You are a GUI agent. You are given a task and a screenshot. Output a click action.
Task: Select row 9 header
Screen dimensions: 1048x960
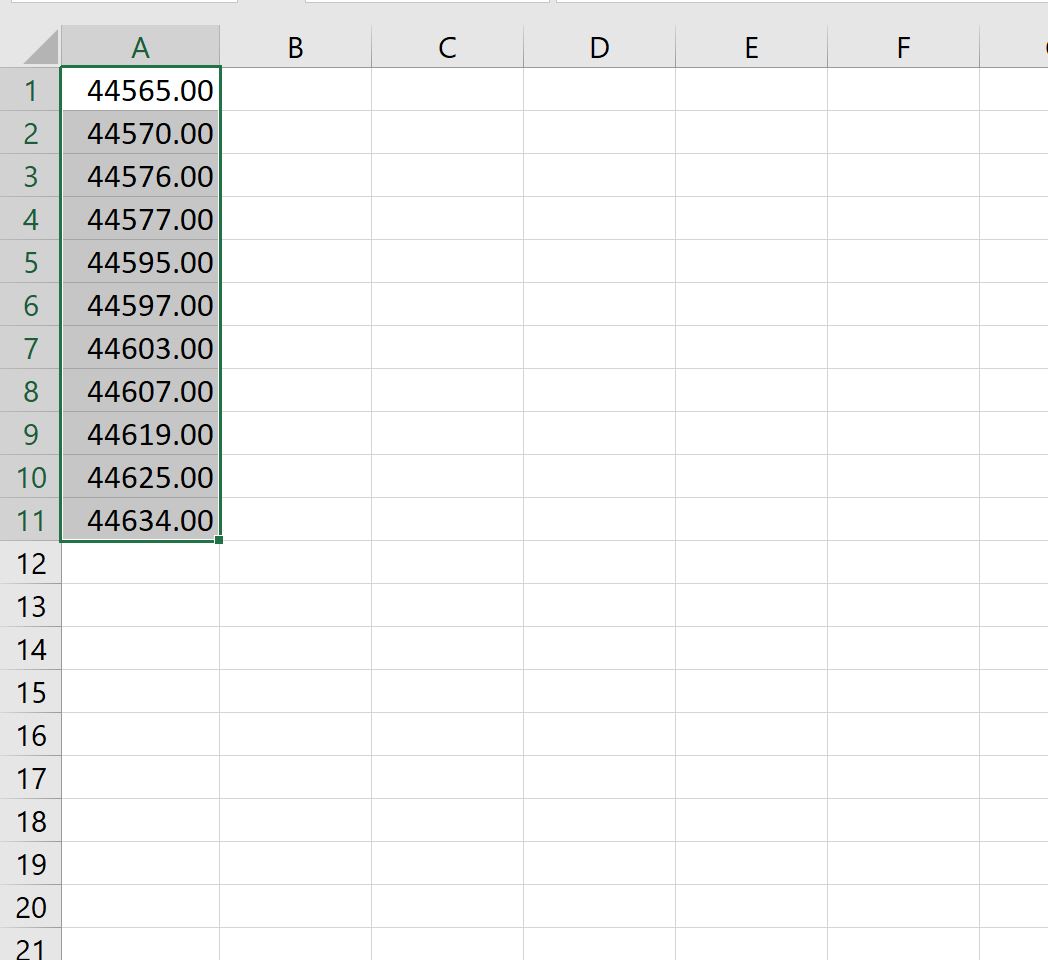point(30,433)
